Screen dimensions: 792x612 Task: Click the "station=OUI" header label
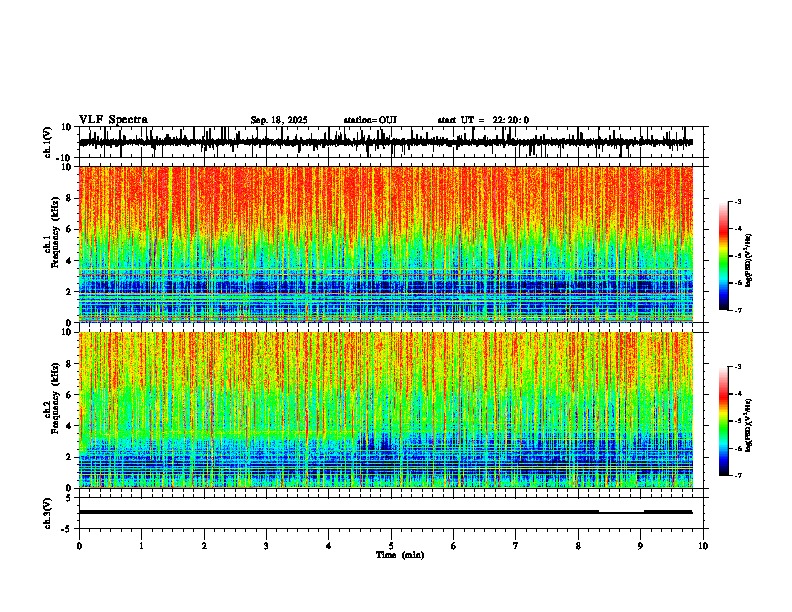pyautogui.click(x=370, y=120)
